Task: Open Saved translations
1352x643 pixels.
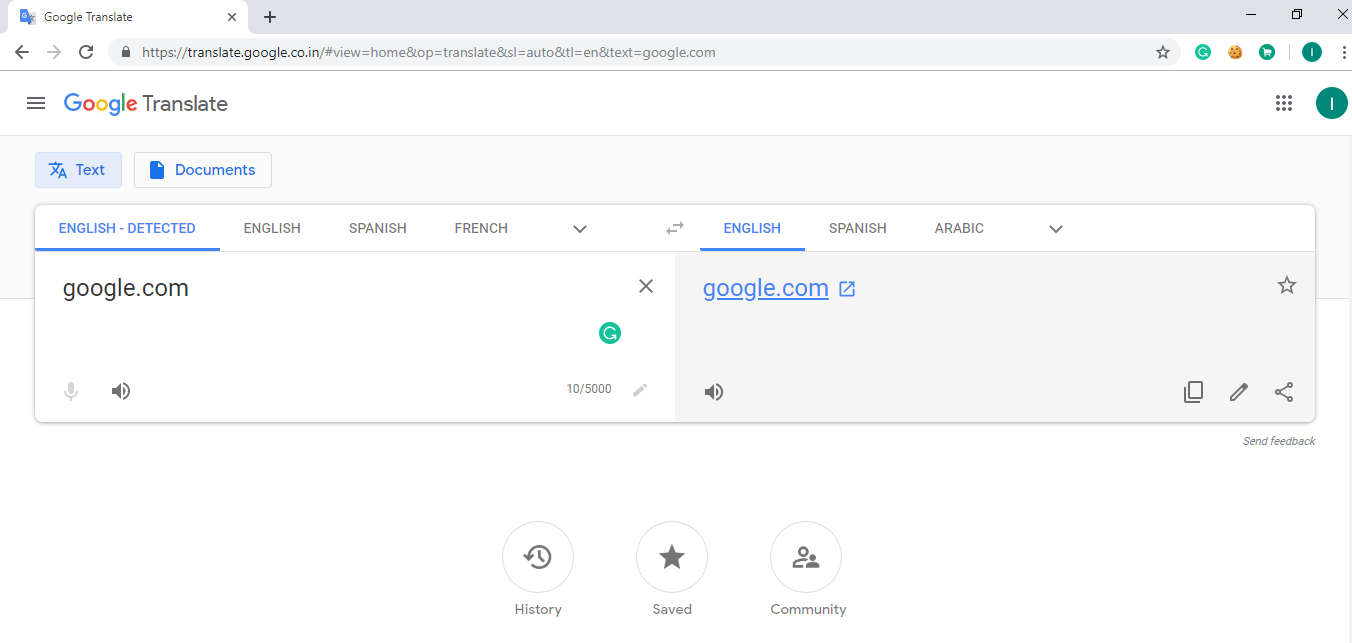Action: coord(672,557)
